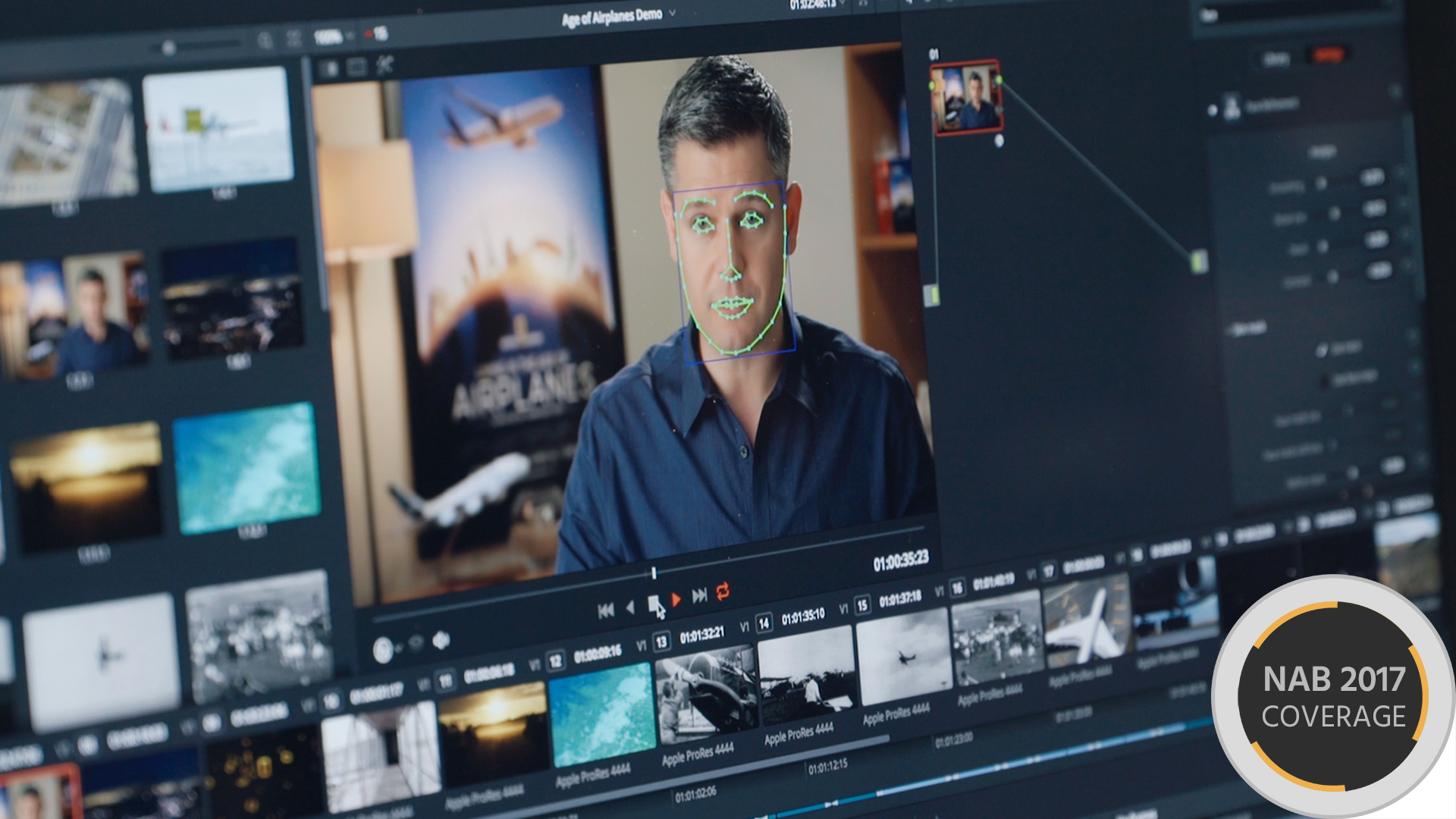Image resolution: width=1456 pixels, height=819 pixels.
Task: Click clip timecode 01:01:37:18
Action: [900, 598]
